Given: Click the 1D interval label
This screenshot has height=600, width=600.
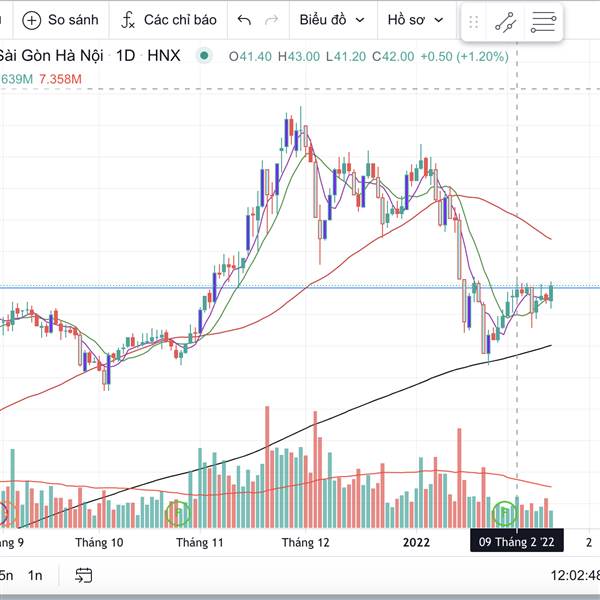Looking at the screenshot, I should tap(126, 56).
